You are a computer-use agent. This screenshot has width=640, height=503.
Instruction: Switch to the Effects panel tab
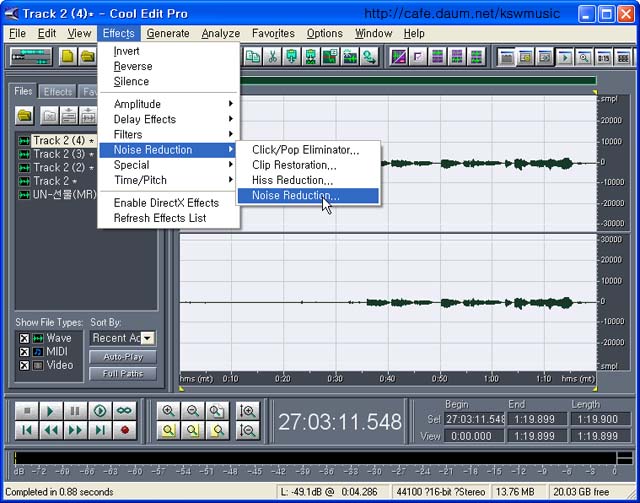(x=58, y=92)
